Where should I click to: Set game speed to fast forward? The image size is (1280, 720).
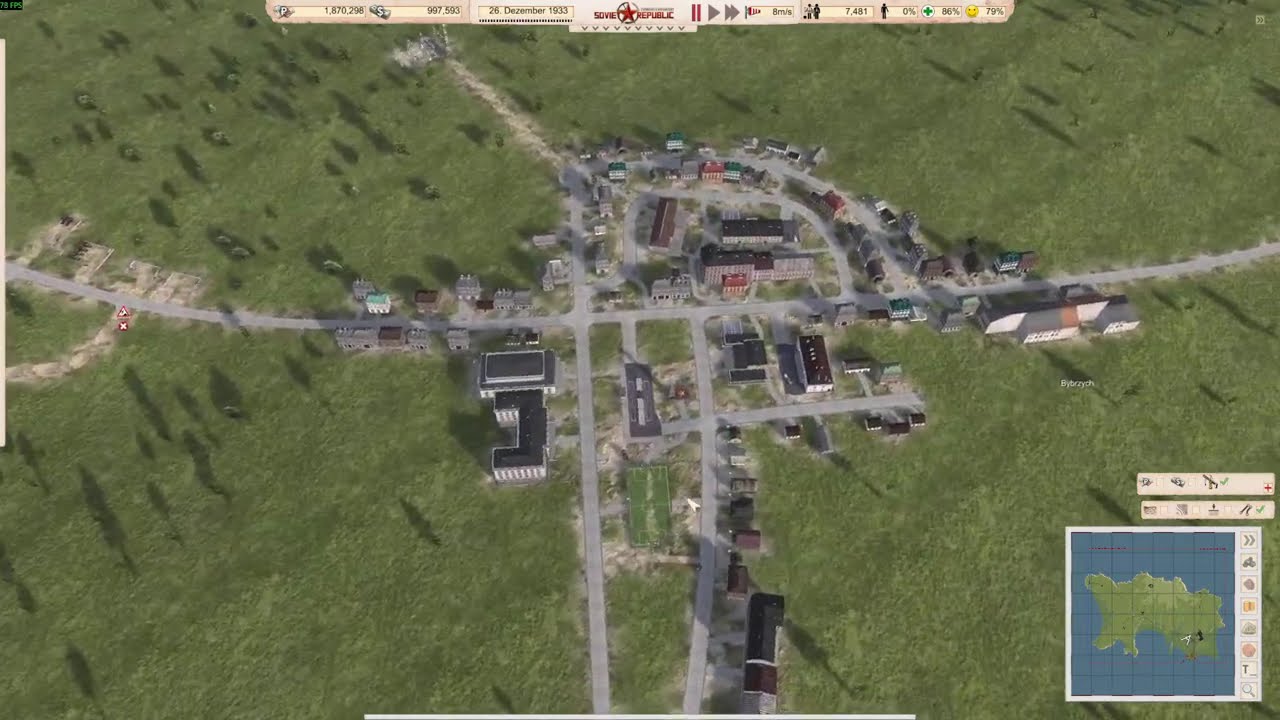[x=732, y=12]
